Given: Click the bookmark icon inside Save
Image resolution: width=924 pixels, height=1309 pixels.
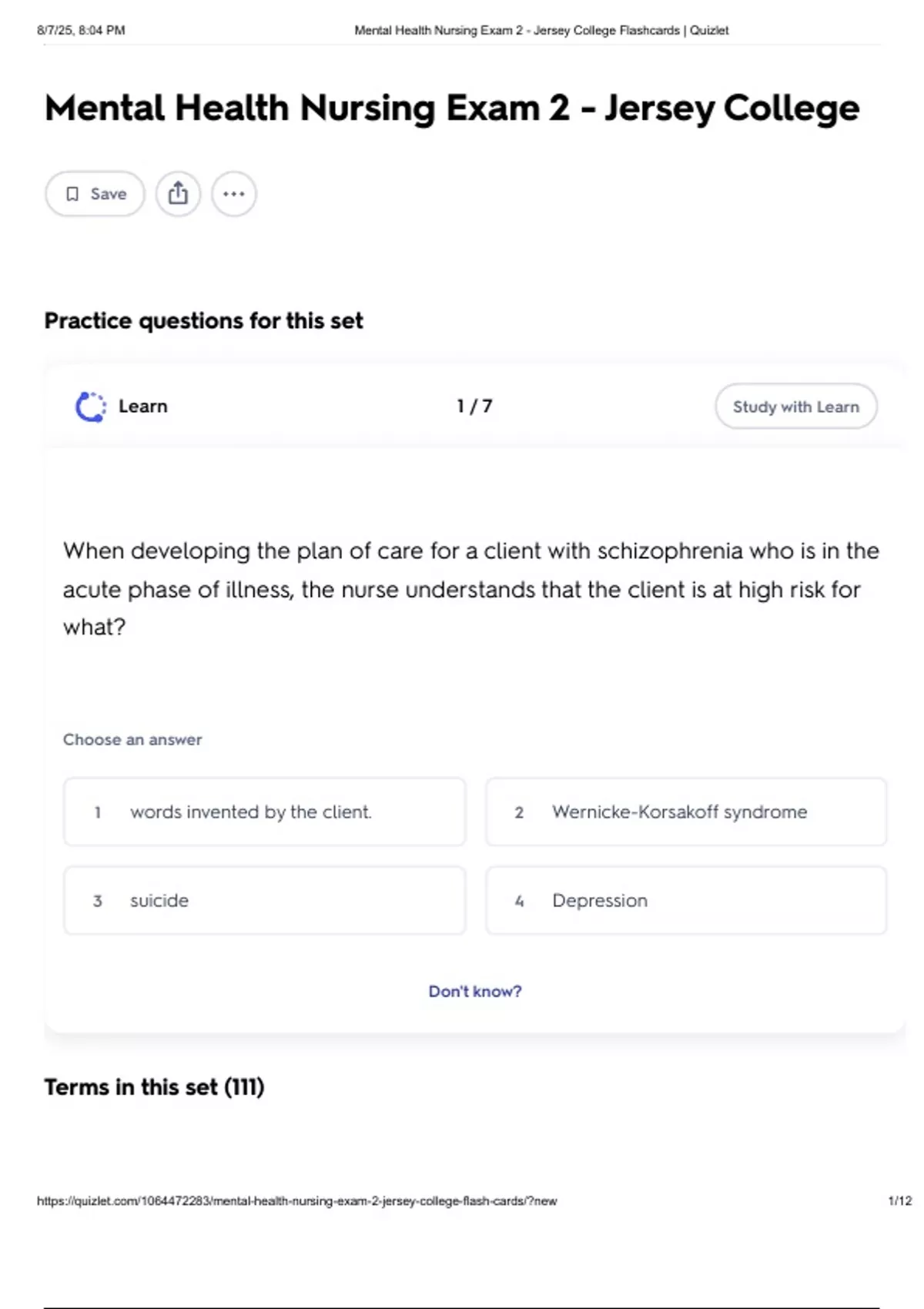Looking at the screenshot, I should click(x=72, y=194).
